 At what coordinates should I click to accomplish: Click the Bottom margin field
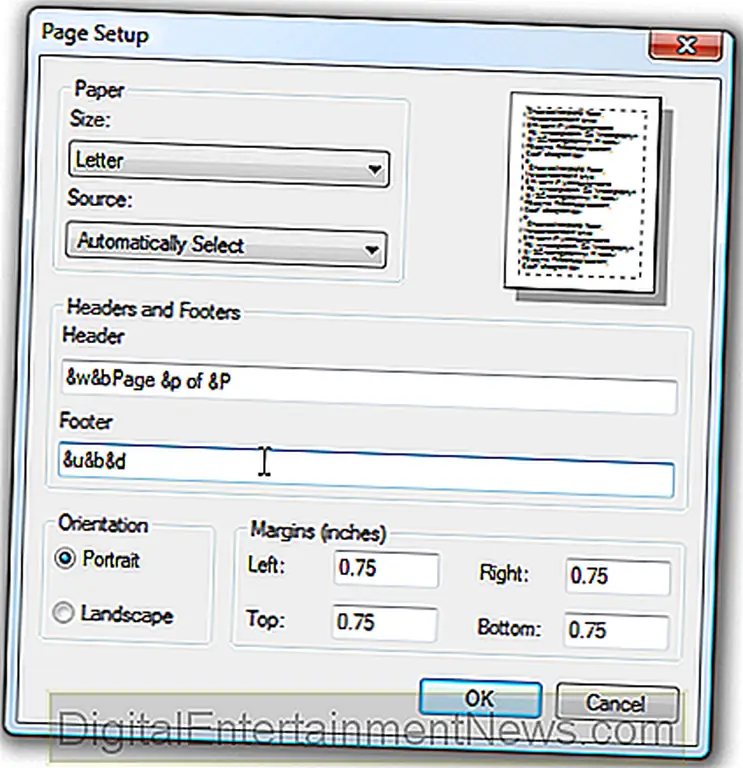(x=616, y=631)
